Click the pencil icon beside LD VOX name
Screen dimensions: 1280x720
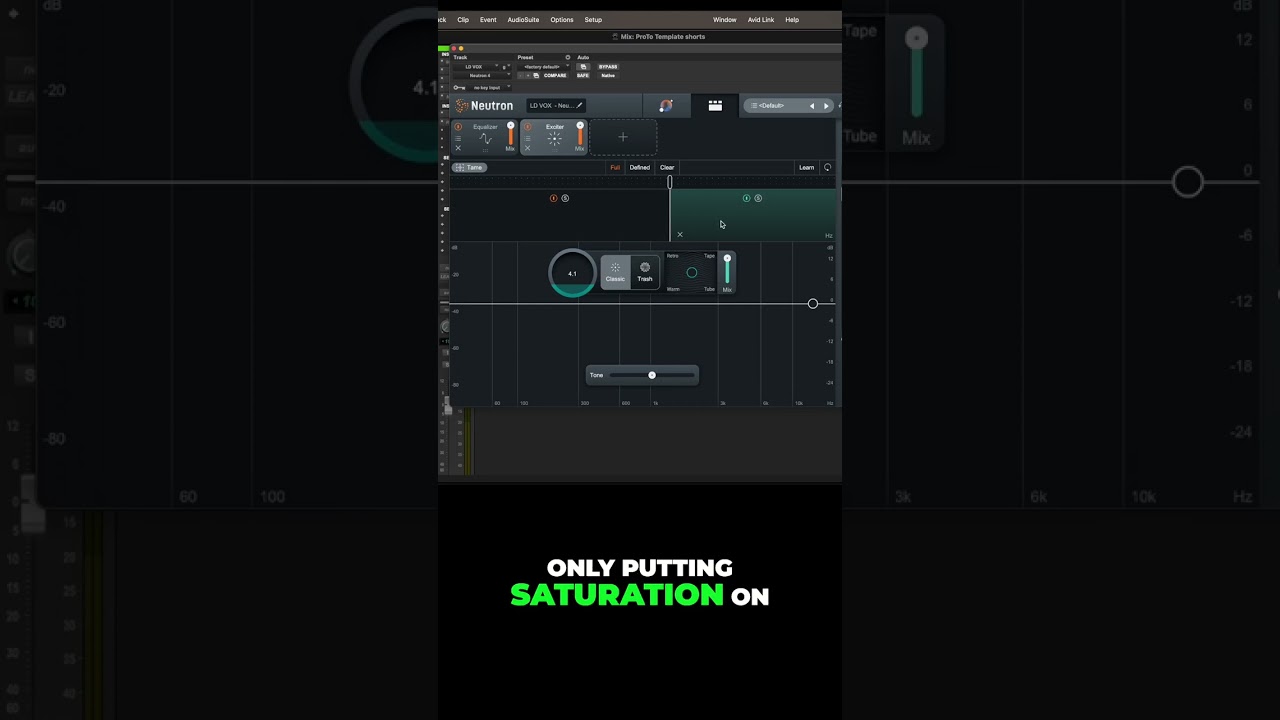coord(579,105)
